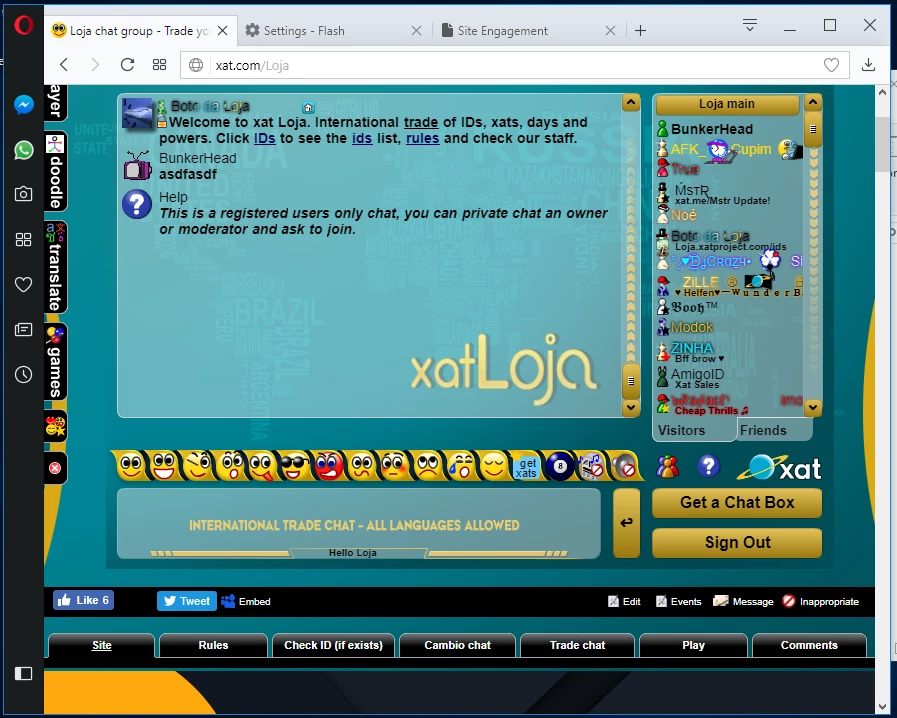Open the tab menu in the title bar

click(750, 25)
